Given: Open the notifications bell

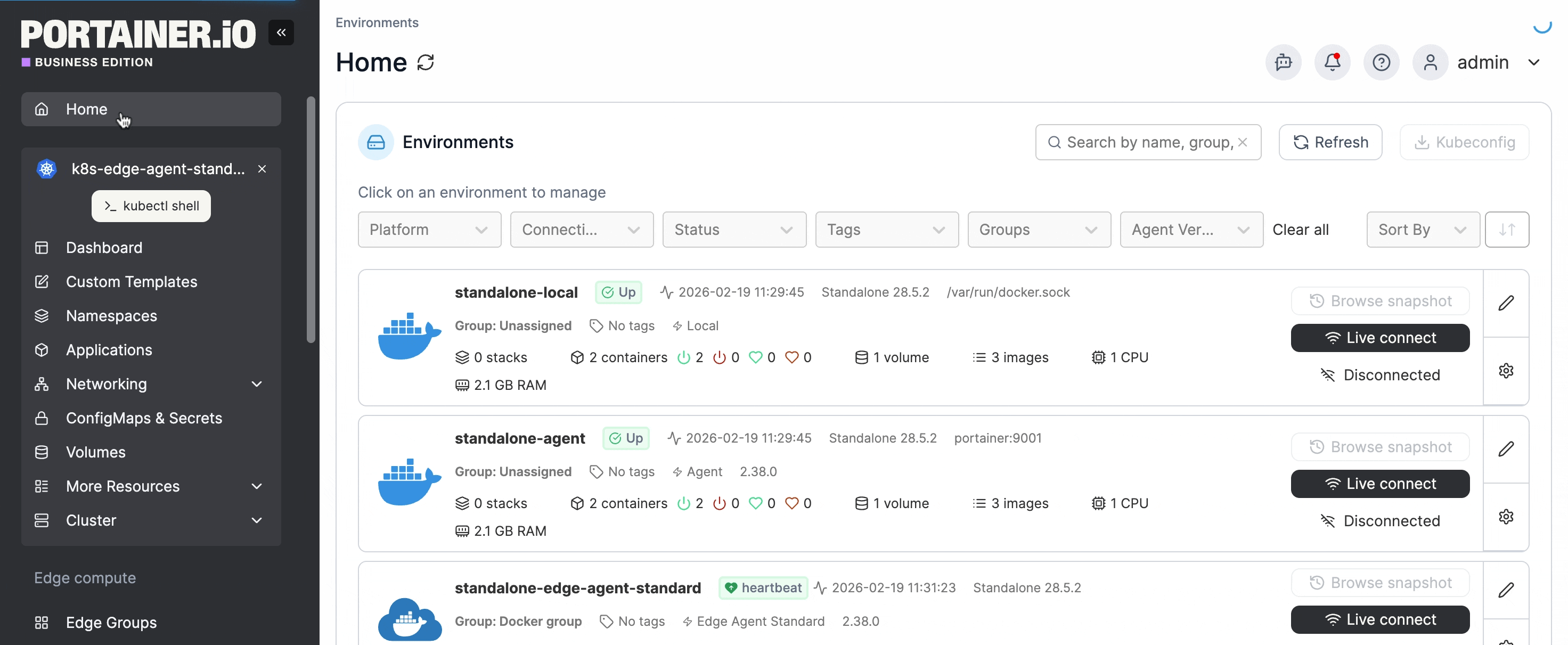Looking at the screenshot, I should [1332, 62].
